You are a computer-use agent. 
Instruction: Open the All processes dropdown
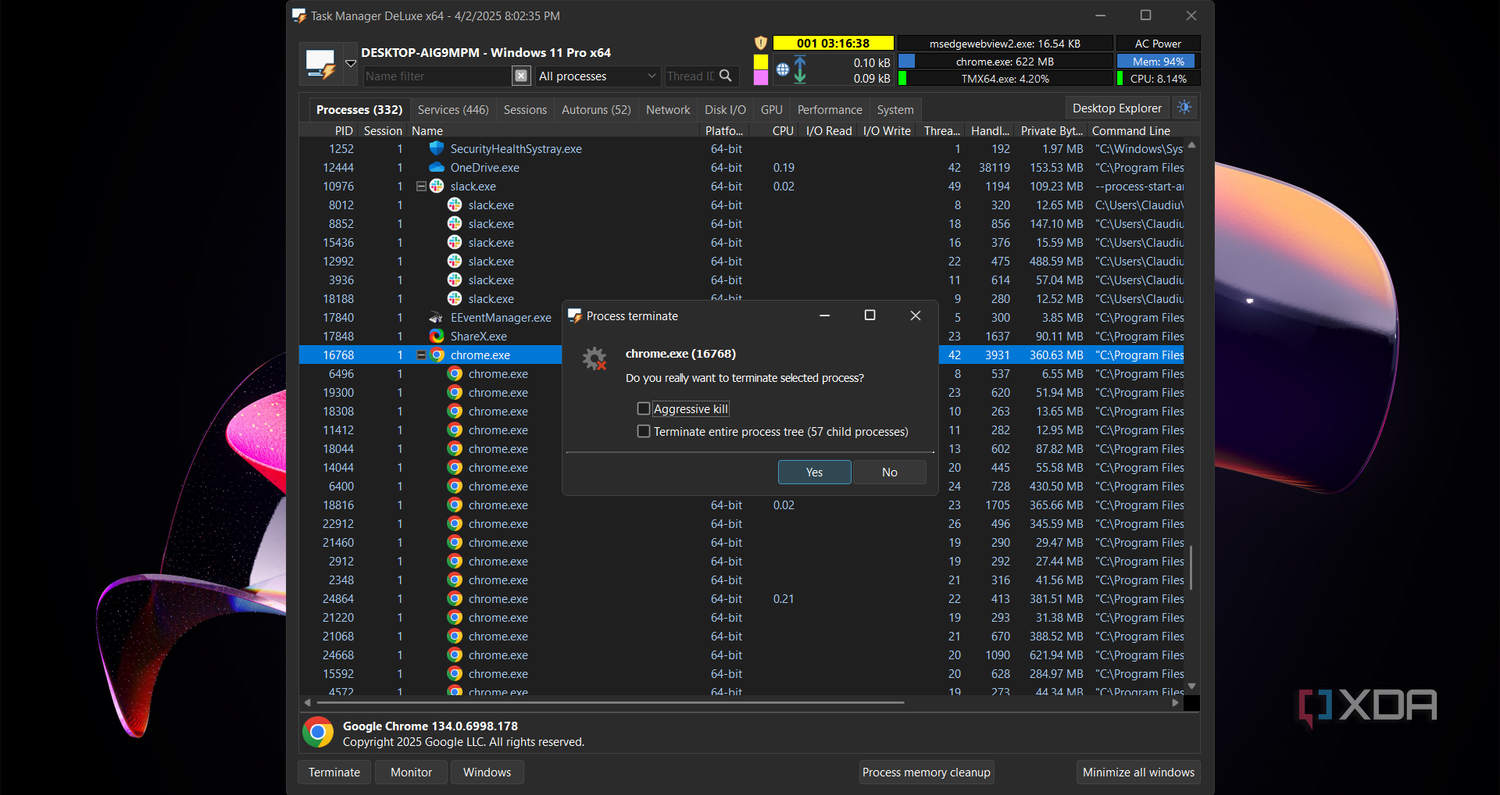pyautogui.click(x=598, y=76)
